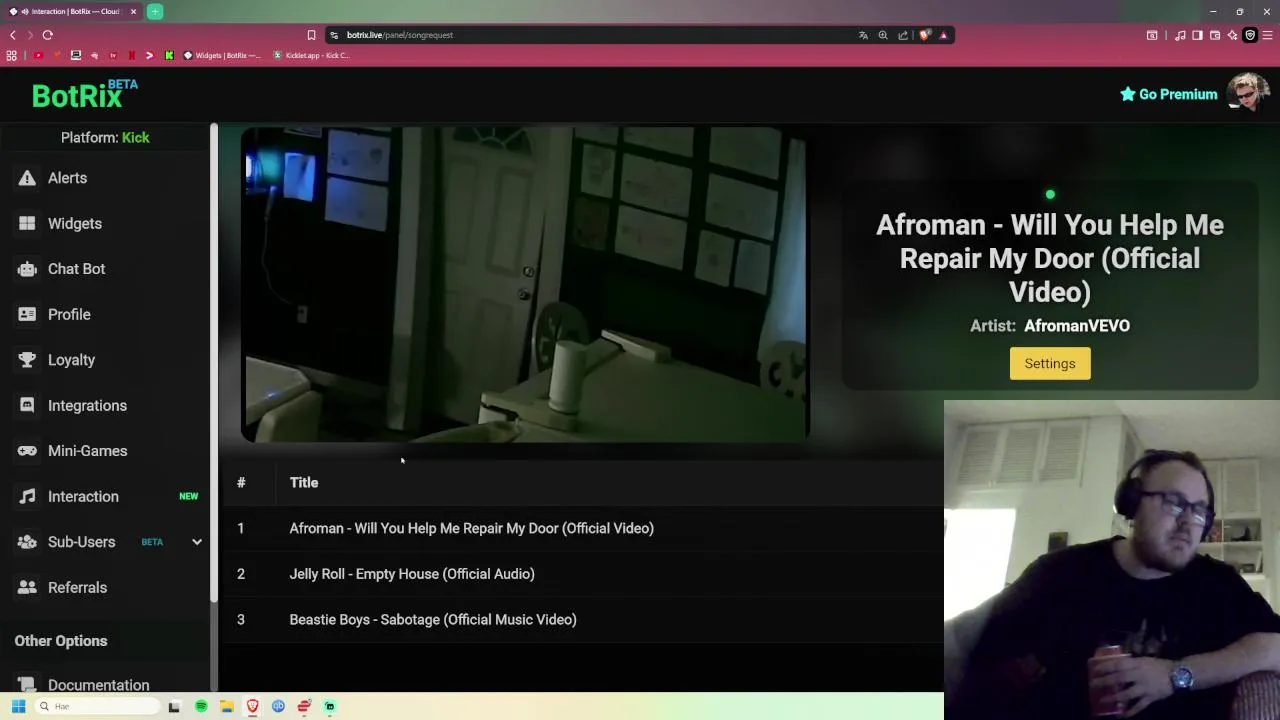Select Beastie Boys - Sabotage row
Screen dimensions: 1280x720
(581, 620)
